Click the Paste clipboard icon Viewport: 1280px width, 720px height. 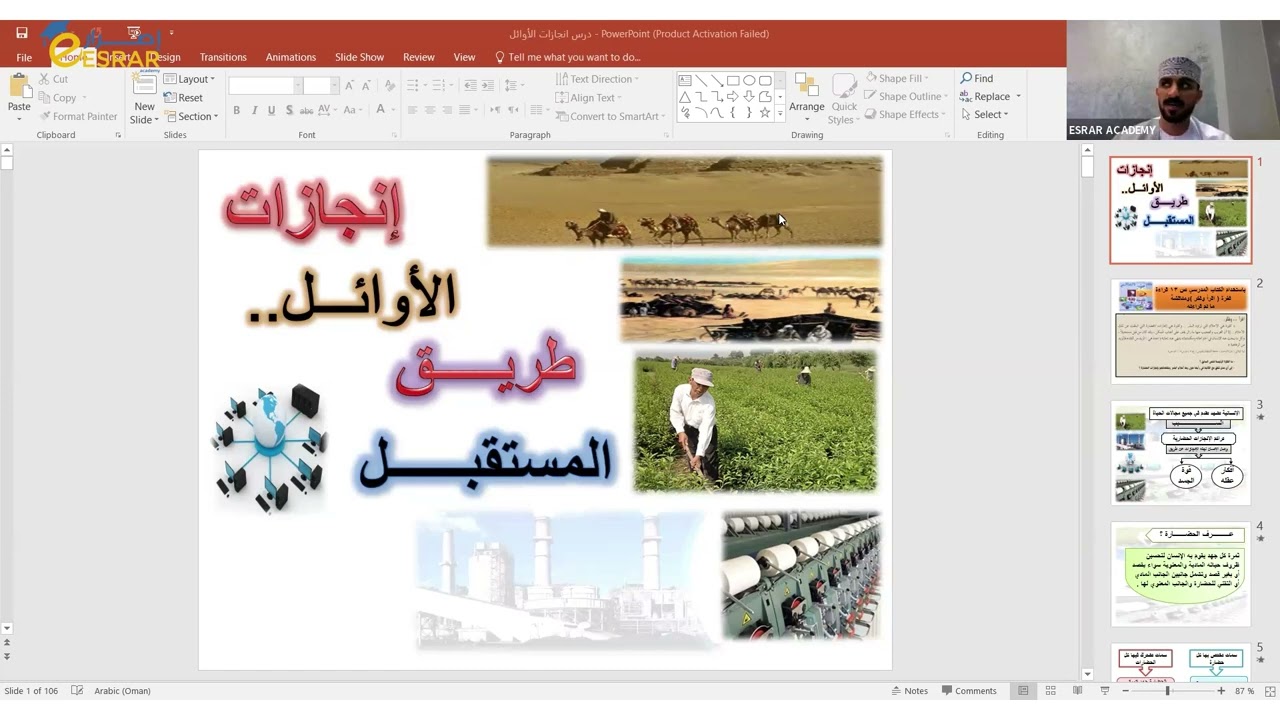pos(19,86)
